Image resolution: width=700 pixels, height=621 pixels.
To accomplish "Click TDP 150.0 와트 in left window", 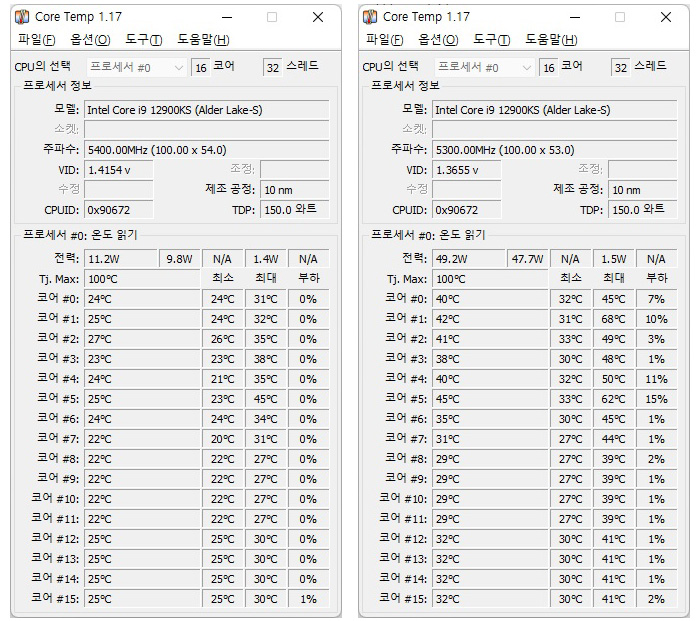I will tap(295, 210).
